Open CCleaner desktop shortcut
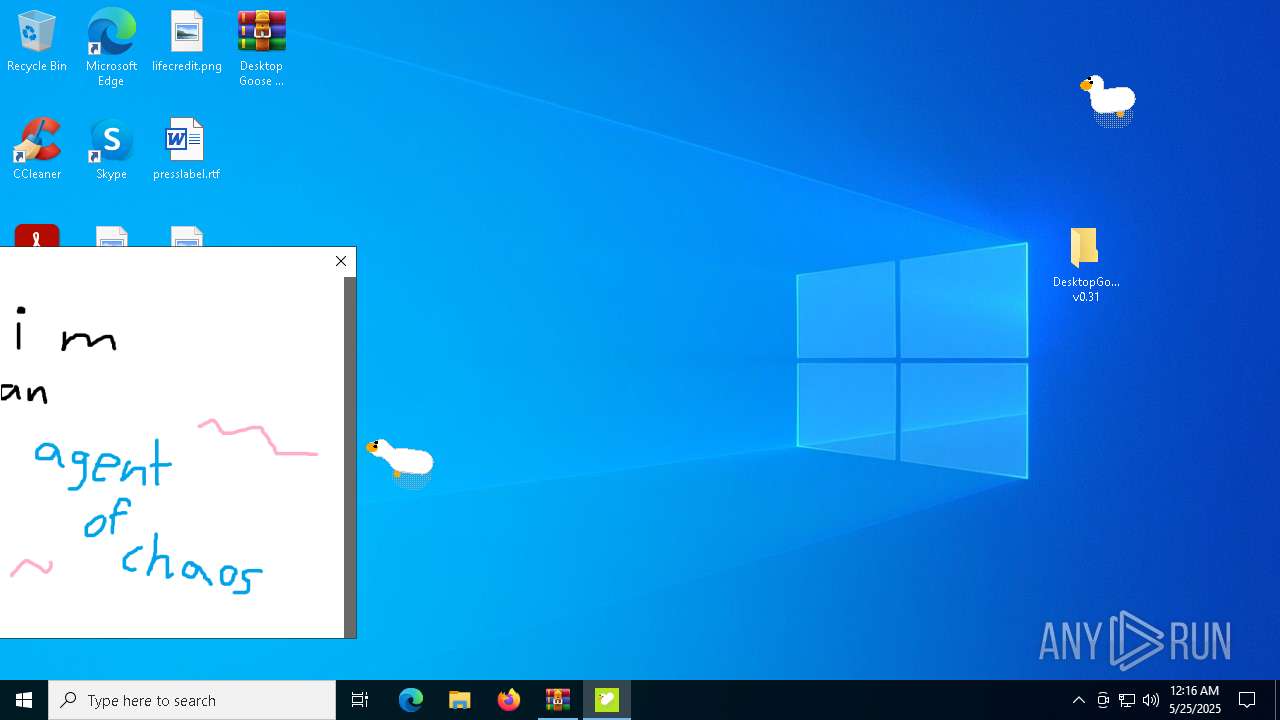The height and width of the screenshot is (720, 1280). (37, 149)
